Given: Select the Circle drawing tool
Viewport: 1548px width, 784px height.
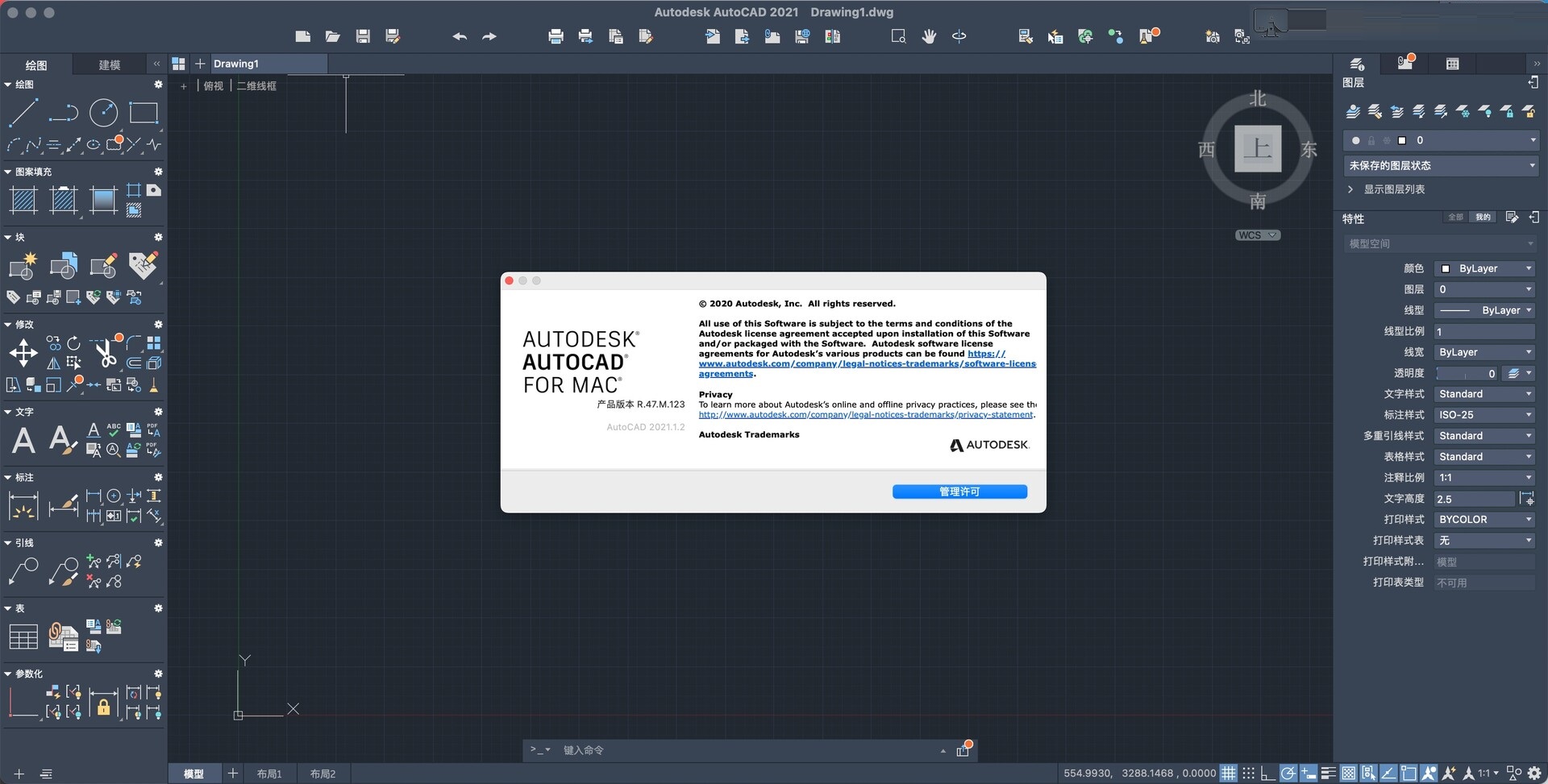Looking at the screenshot, I should click(x=103, y=113).
